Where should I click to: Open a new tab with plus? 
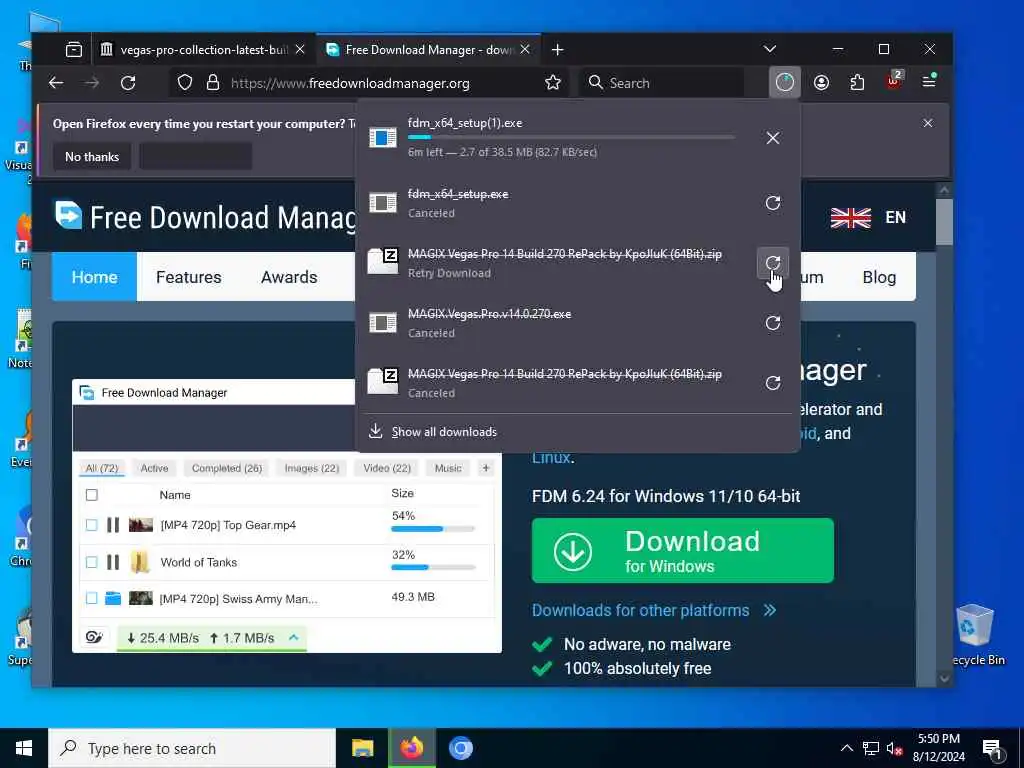pyautogui.click(x=558, y=50)
